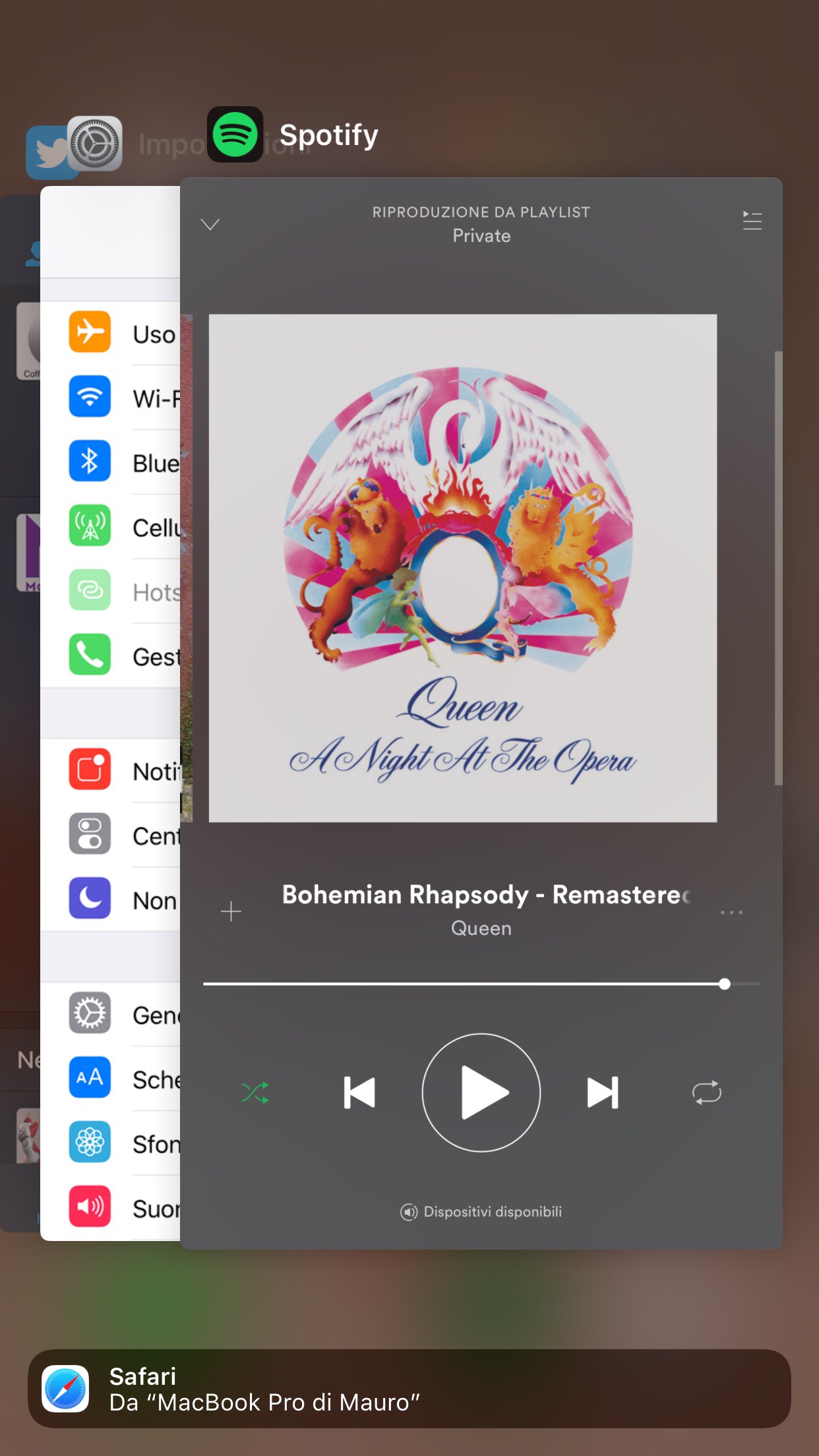Open the three-dot more options menu
Image resolution: width=819 pixels, height=1456 pixels.
731,913
